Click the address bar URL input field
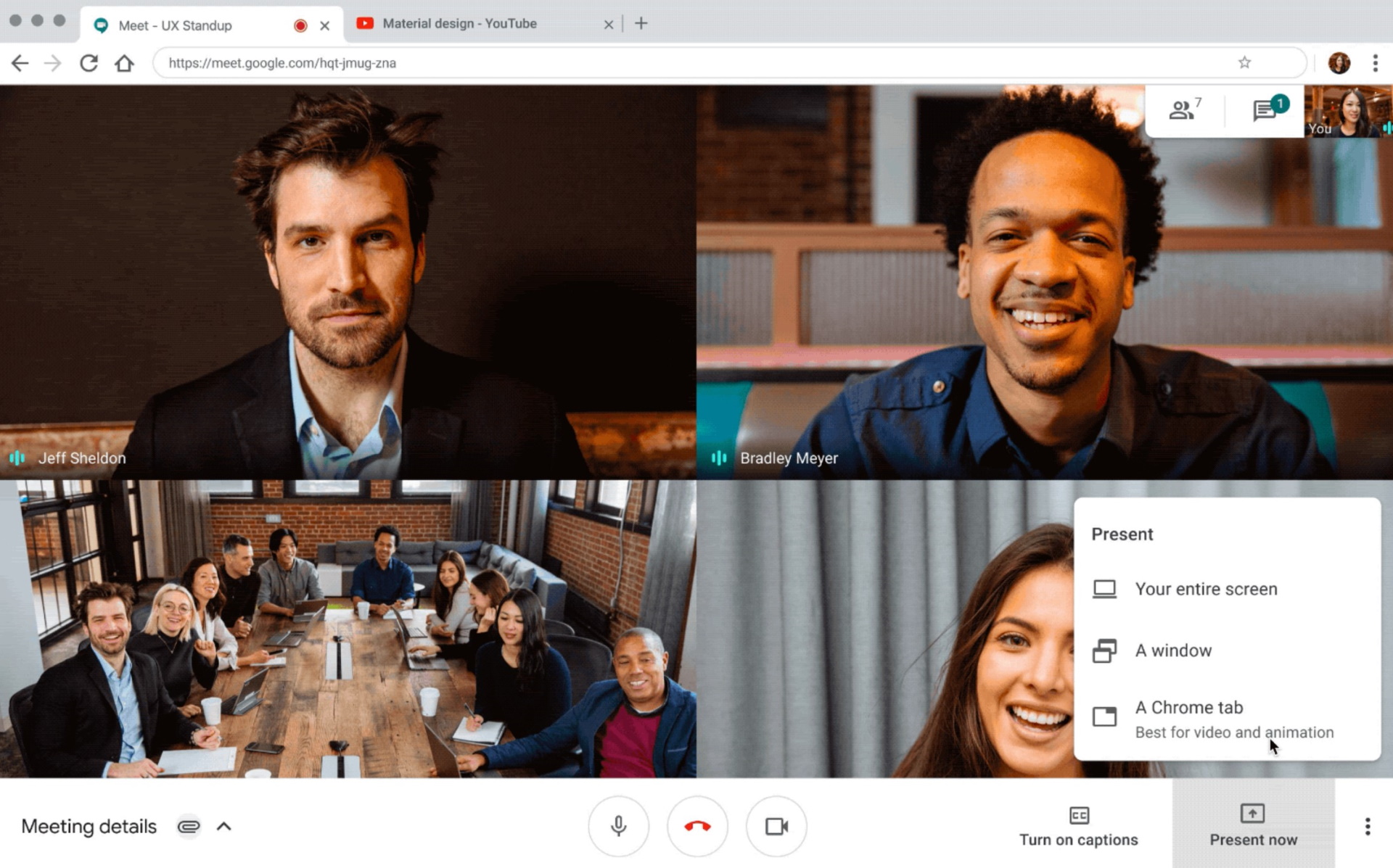The image size is (1393, 868). 695,63
